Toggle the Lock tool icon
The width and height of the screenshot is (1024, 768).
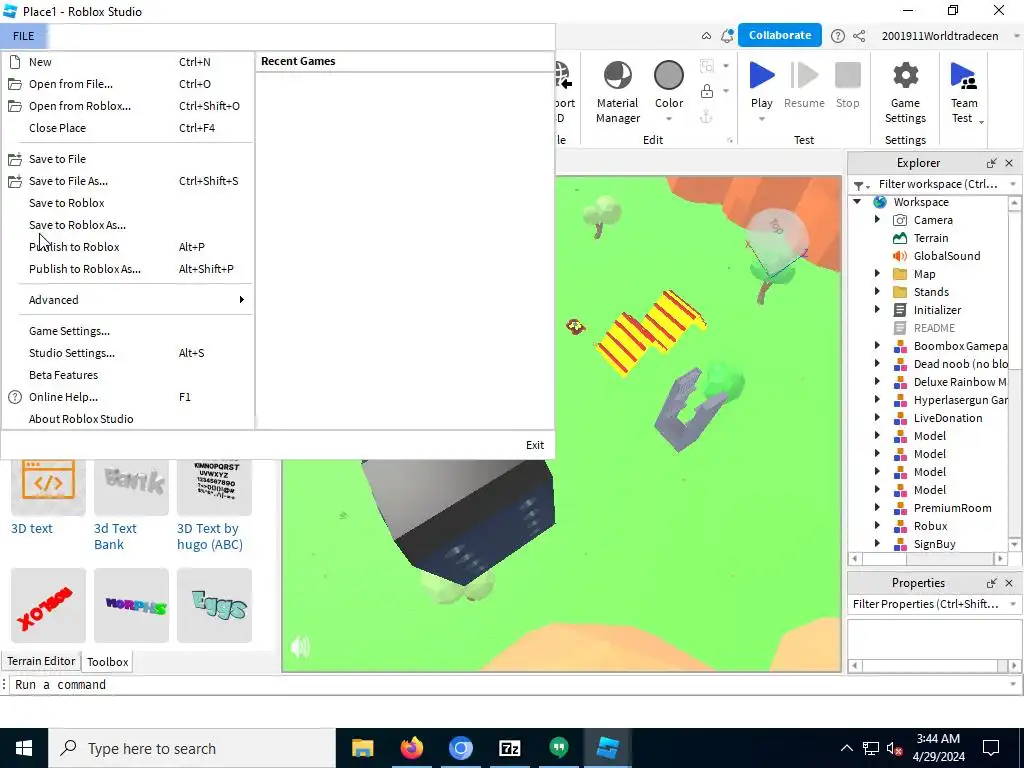point(707,91)
